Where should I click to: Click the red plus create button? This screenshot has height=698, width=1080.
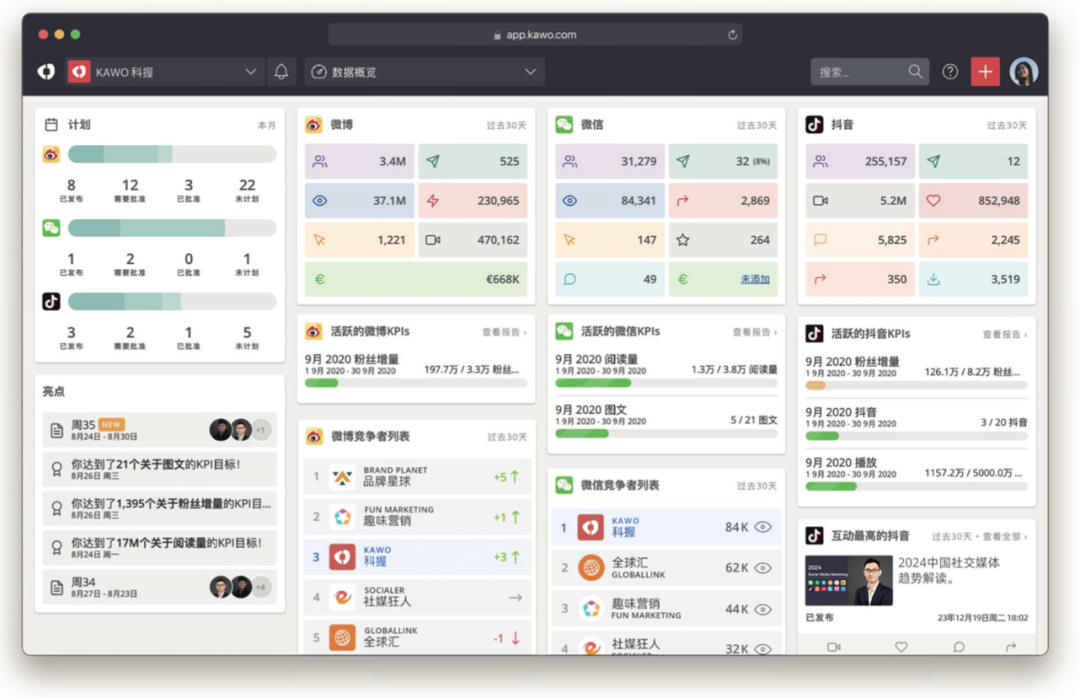coord(985,72)
